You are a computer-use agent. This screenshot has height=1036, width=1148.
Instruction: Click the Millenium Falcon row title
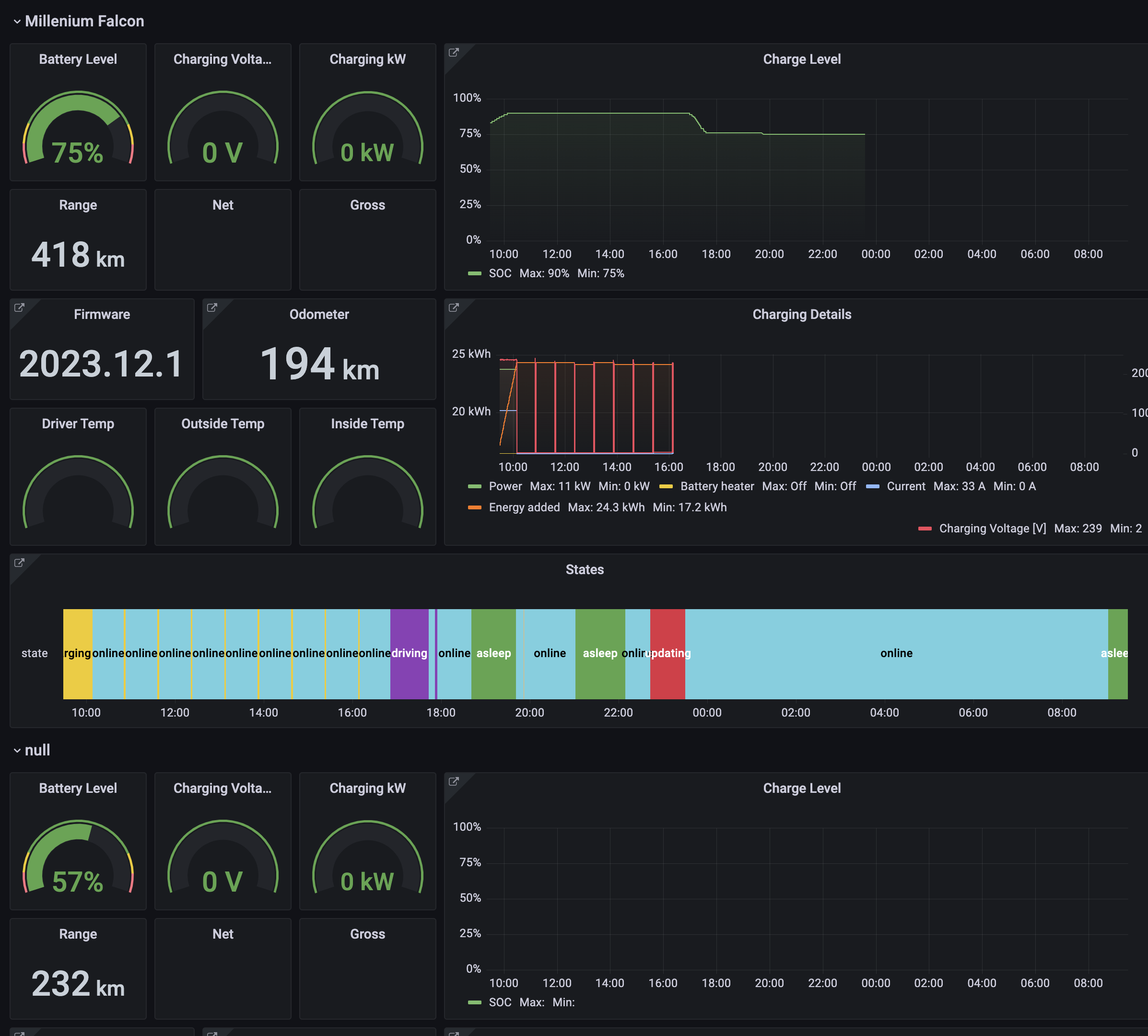point(84,22)
